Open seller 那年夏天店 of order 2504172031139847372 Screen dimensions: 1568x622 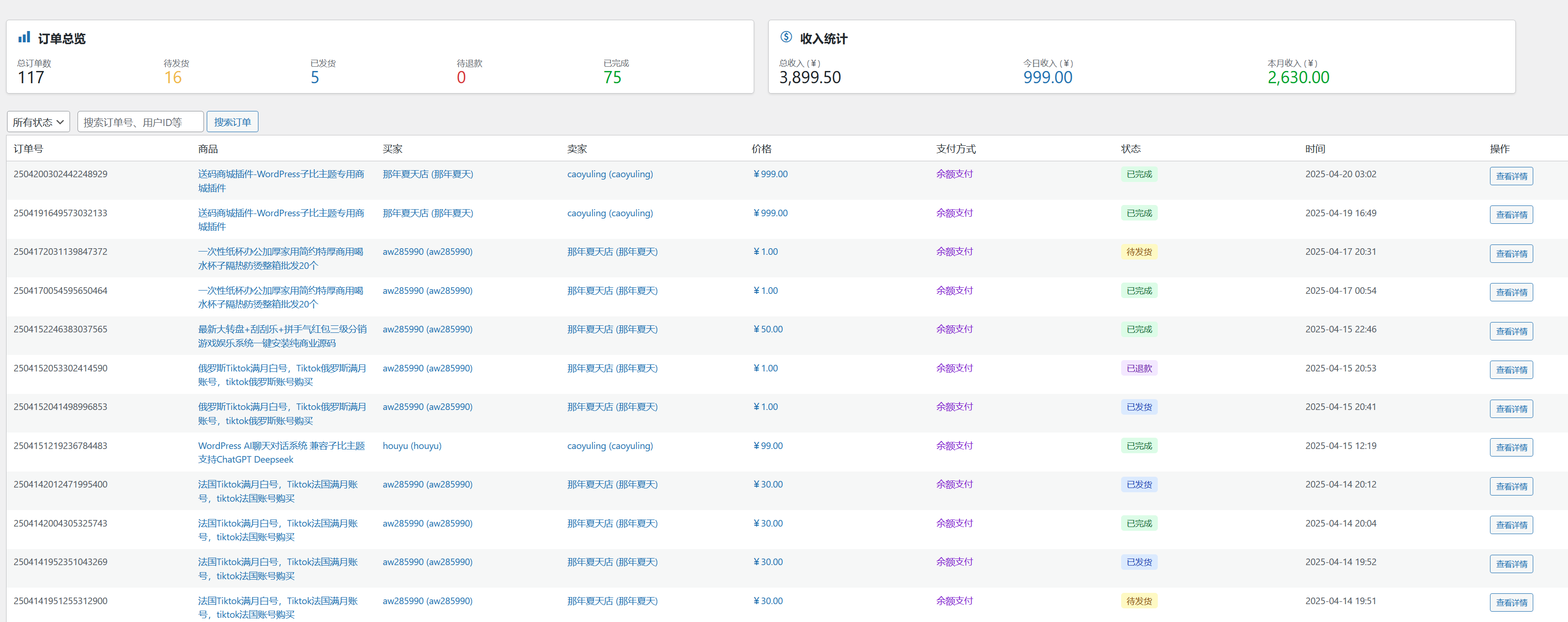(x=612, y=252)
